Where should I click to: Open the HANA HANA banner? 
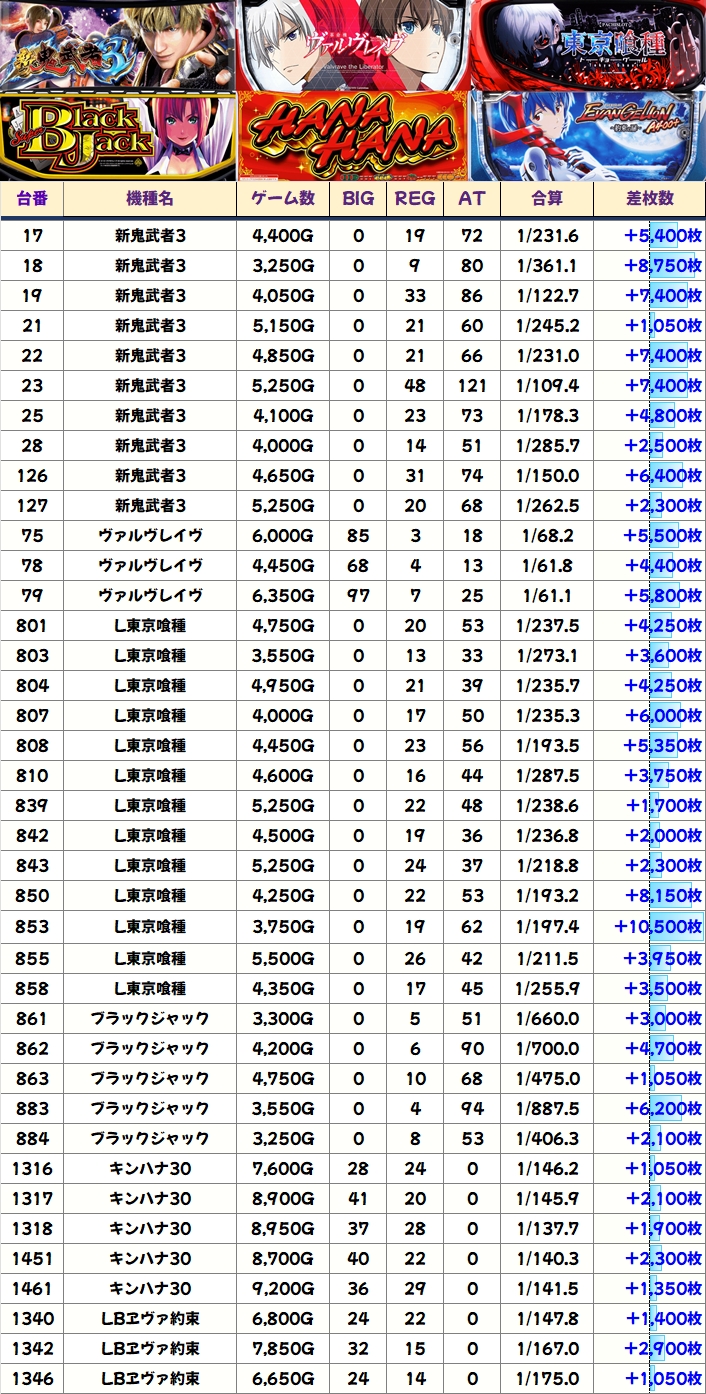[353, 136]
